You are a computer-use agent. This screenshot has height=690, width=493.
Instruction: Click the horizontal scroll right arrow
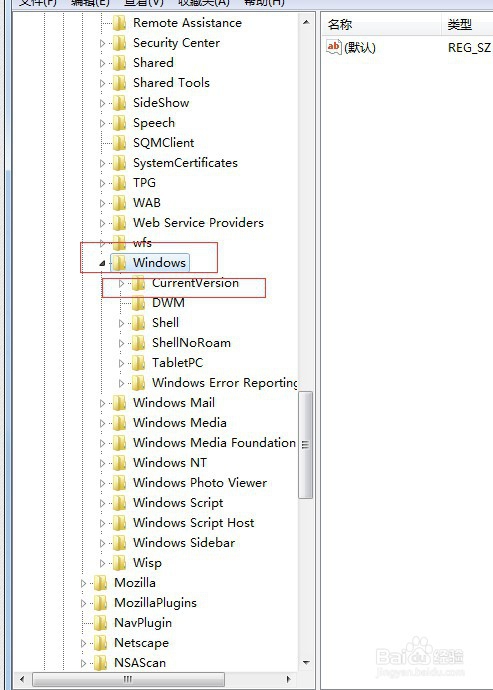(x=289, y=679)
